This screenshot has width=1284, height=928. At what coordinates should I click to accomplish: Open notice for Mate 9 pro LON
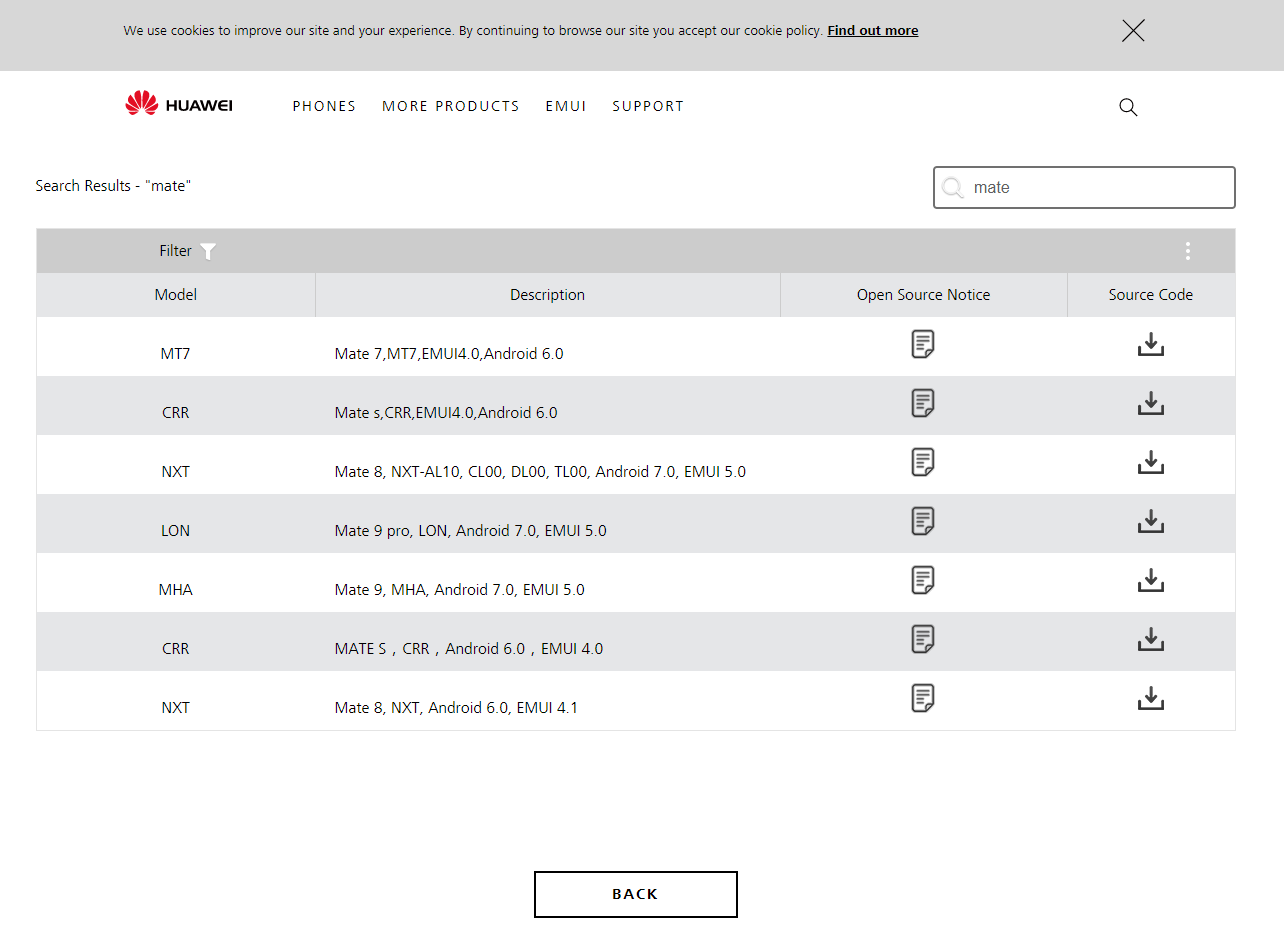click(923, 521)
